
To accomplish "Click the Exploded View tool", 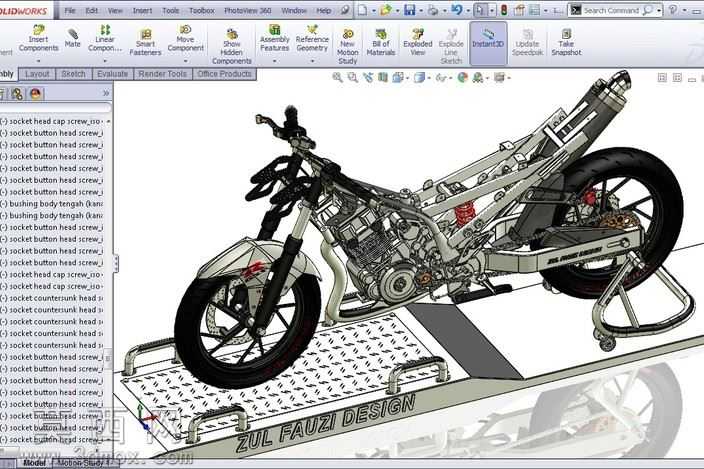I will [418, 43].
